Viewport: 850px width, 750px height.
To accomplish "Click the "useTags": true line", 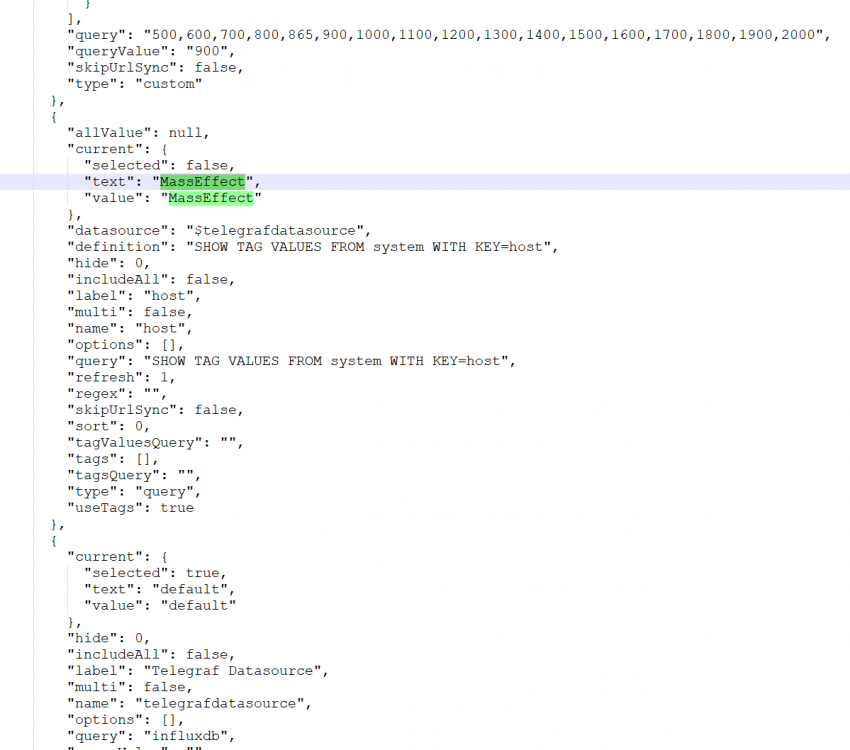I will click(x=130, y=508).
